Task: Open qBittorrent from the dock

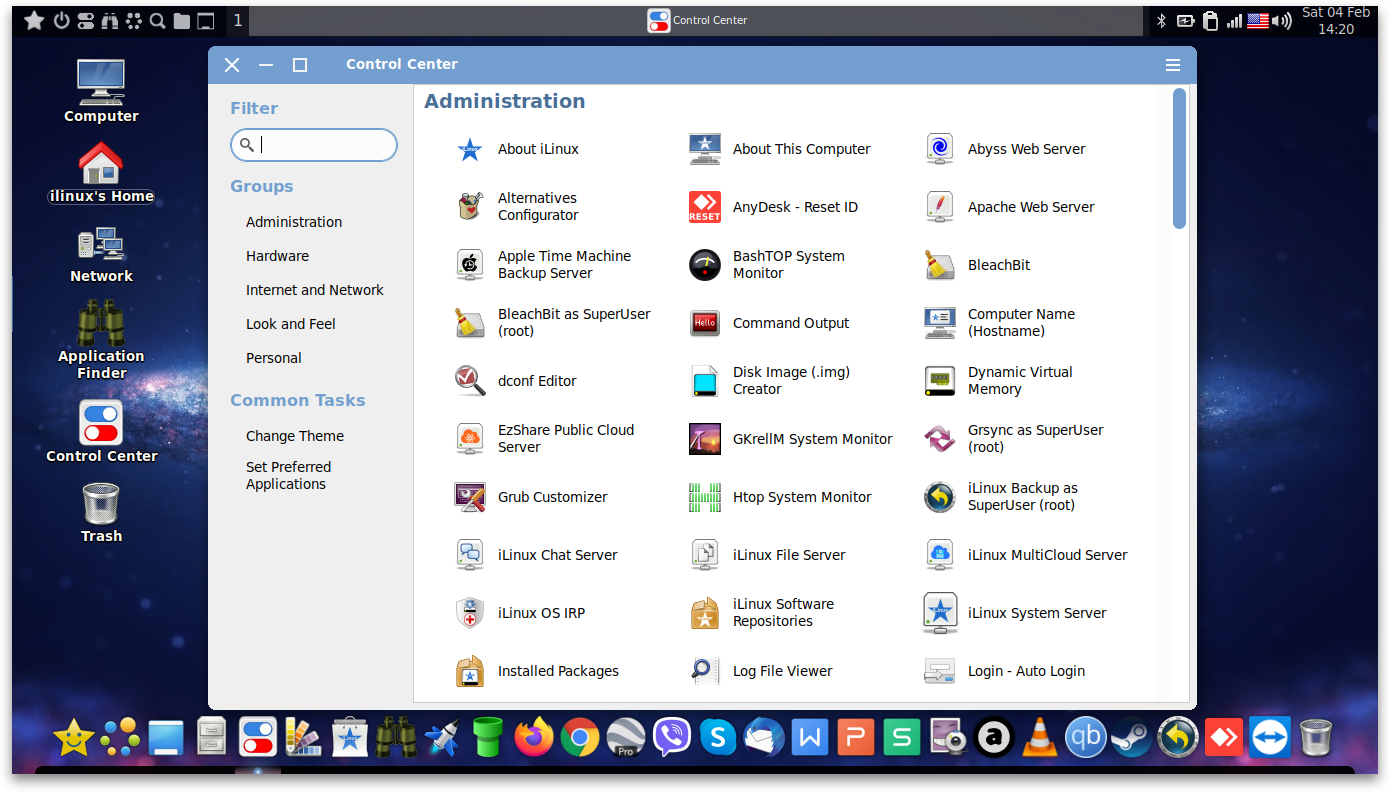Action: pos(1085,738)
